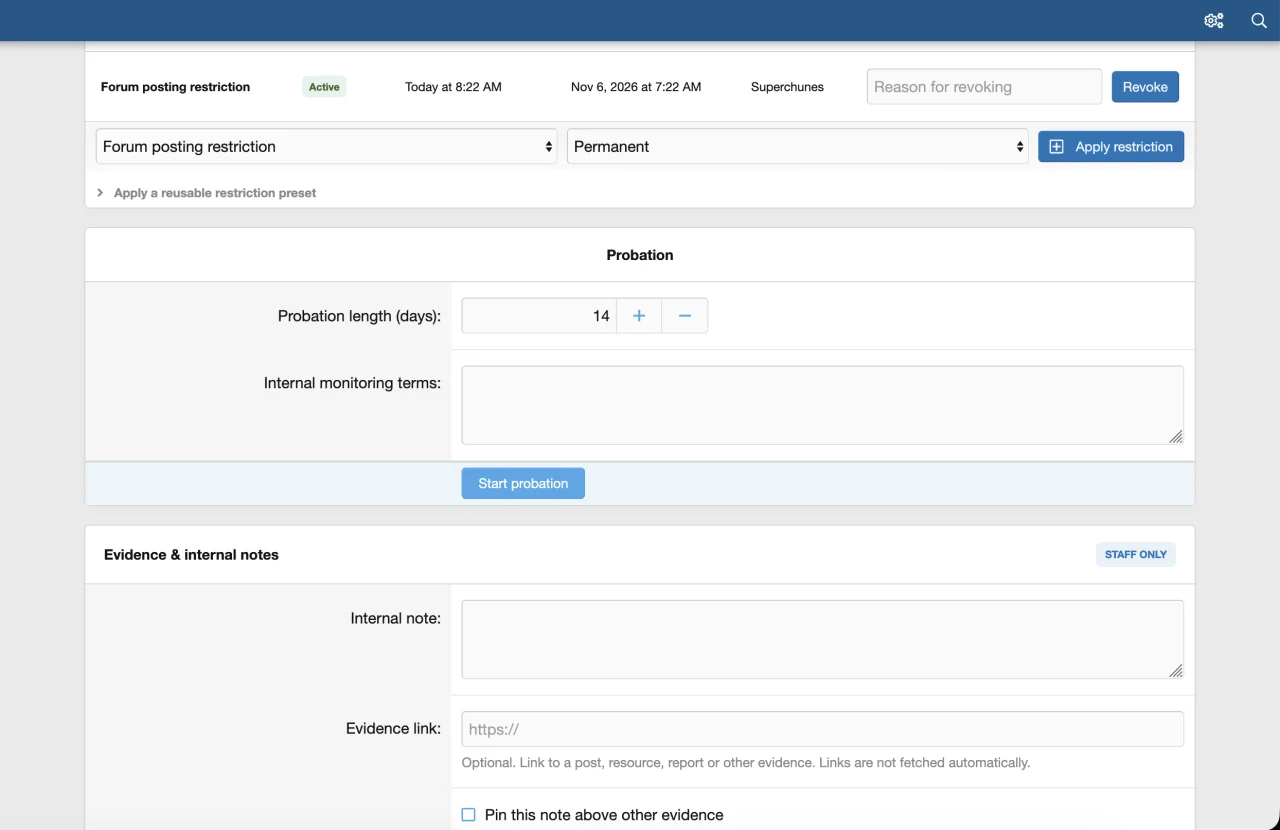Click the 'STAFF ONLY' badge
This screenshot has width=1280, height=830.
(x=1136, y=554)
